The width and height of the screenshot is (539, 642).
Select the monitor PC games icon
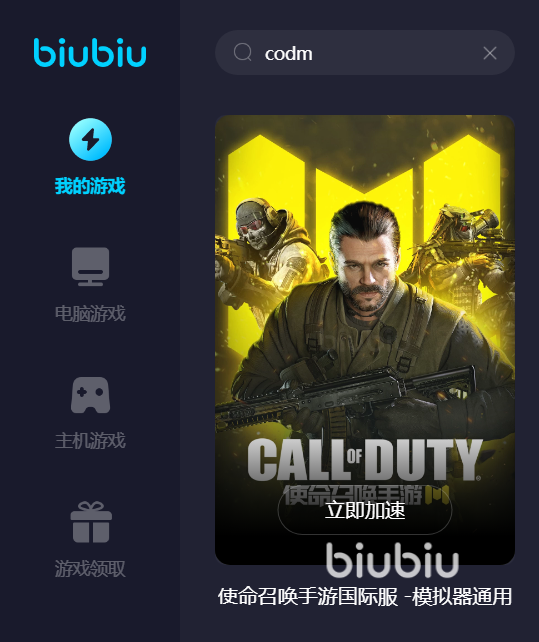point(91,266)
